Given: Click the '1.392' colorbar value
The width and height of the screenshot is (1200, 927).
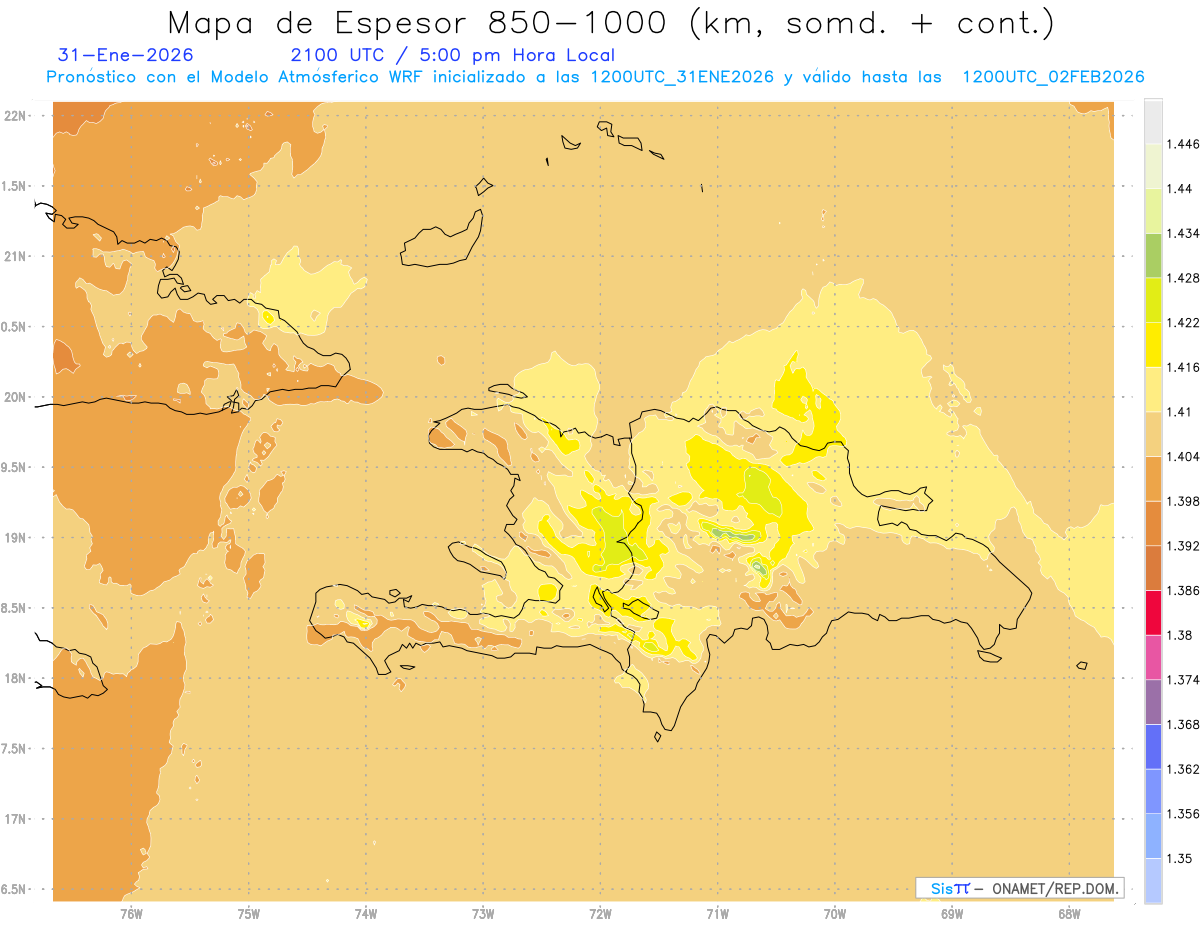Looking at the screenshot, I should [1182, 546].
